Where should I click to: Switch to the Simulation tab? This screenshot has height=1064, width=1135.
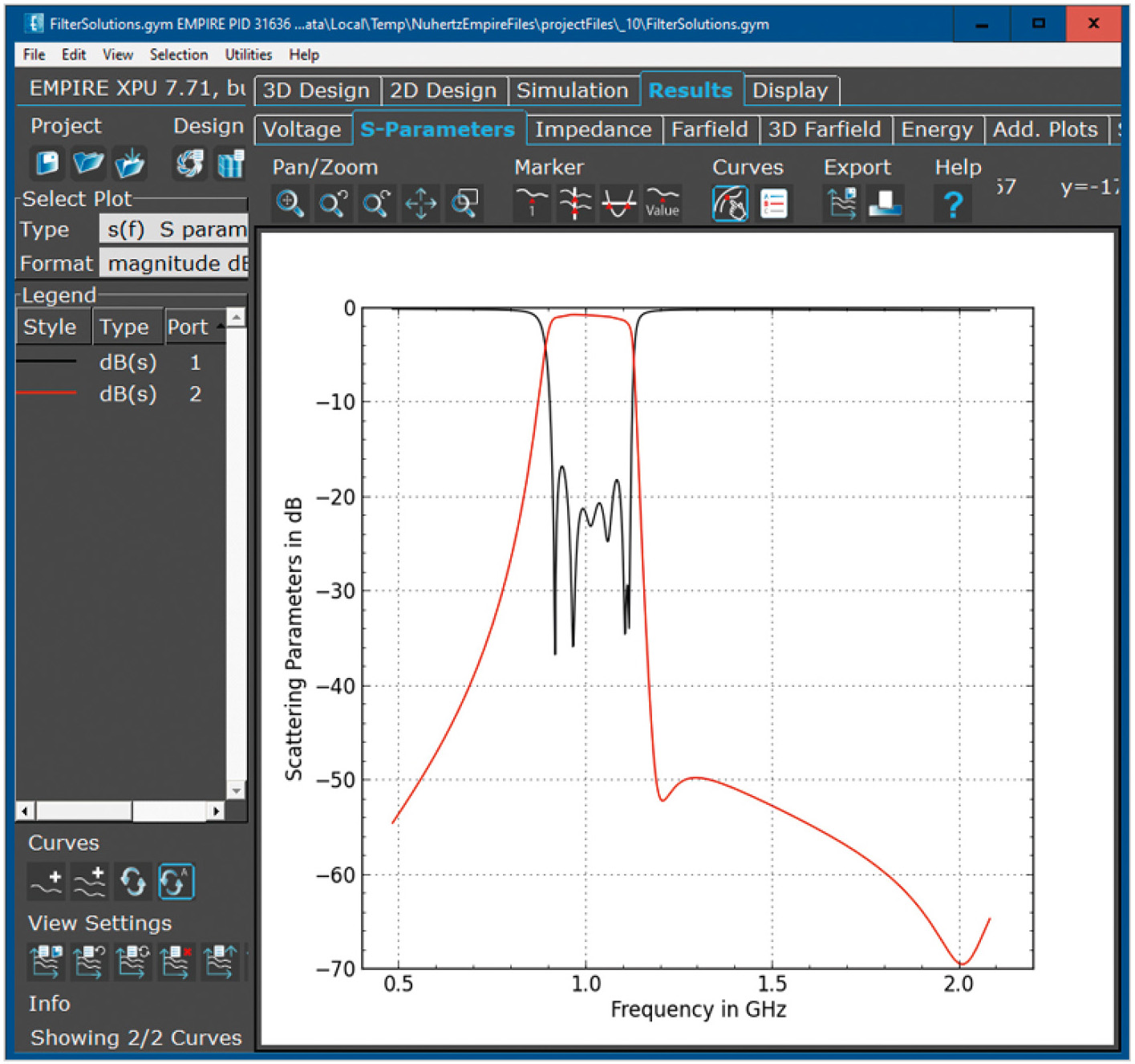coord(573,91)
